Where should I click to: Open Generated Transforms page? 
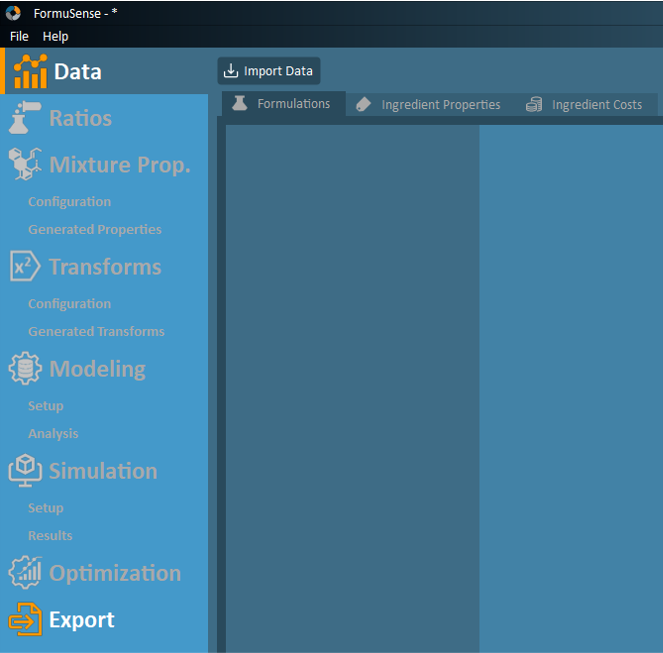(x=96, y=331)
